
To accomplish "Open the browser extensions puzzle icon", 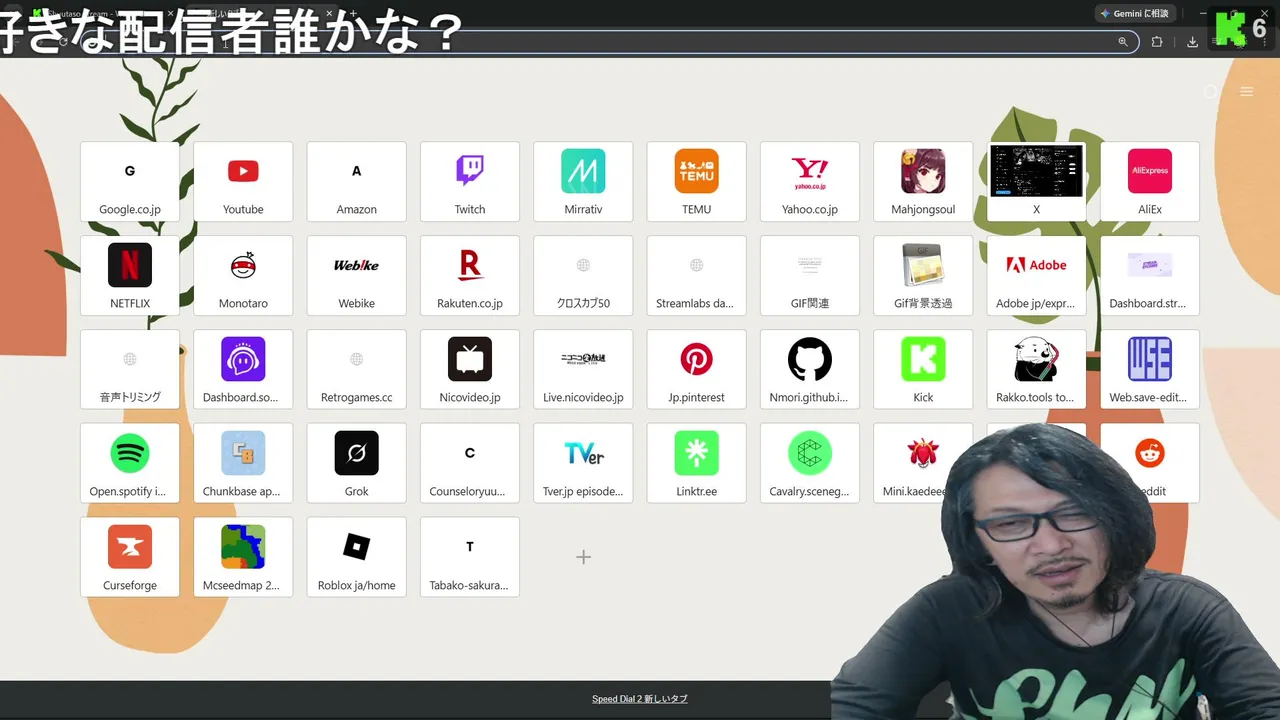I will (1157, 42).
